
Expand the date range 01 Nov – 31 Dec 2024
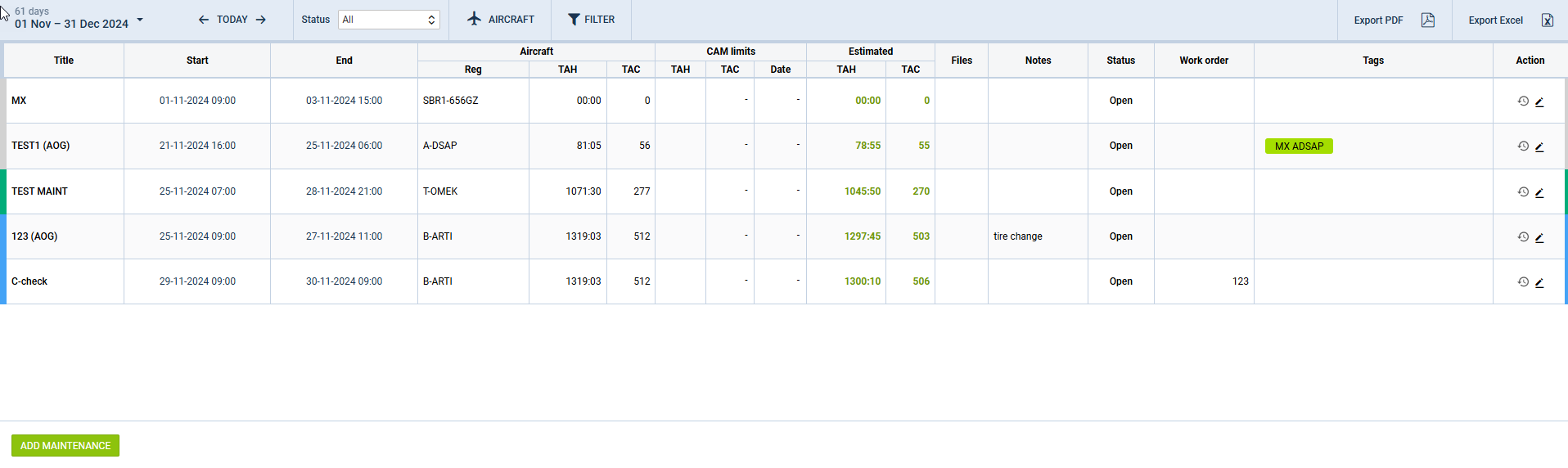79,24
